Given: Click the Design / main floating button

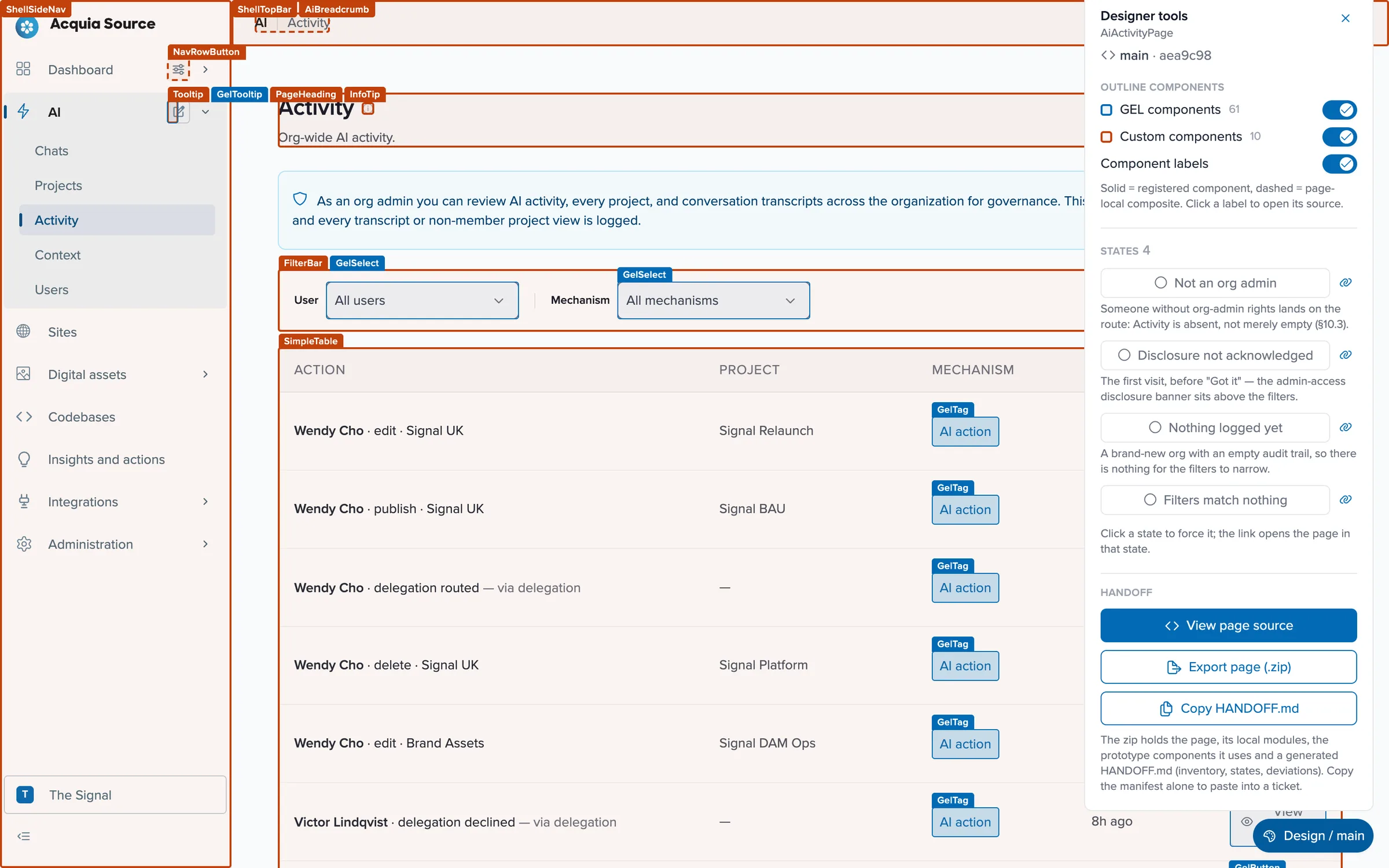Looking at the screenshot, I should click(1313, 836).
